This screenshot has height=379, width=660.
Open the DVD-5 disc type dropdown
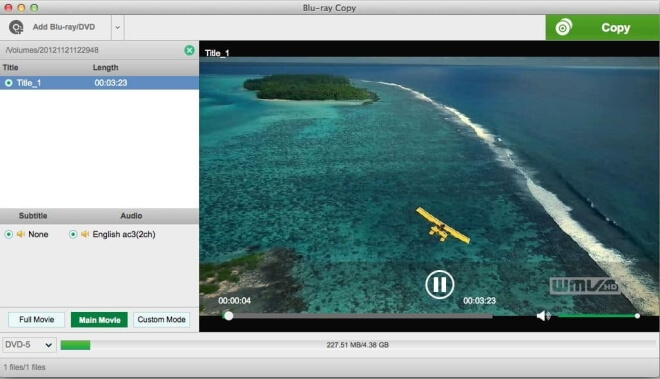[29, 345]
